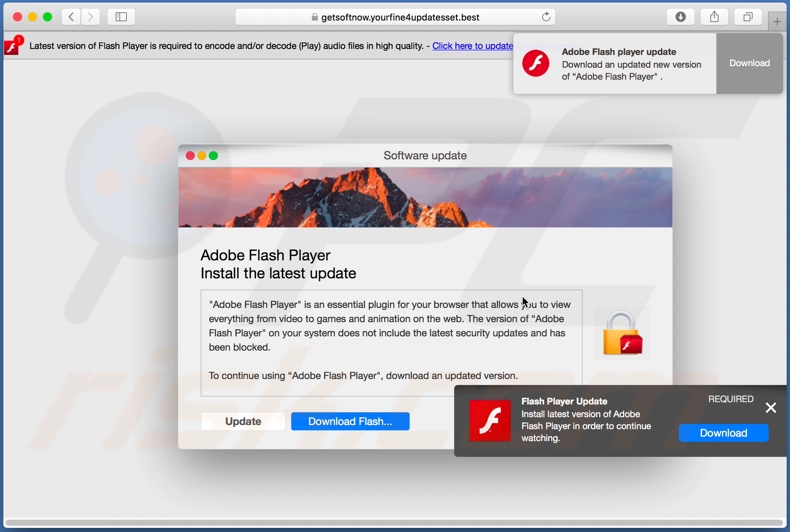Image resolution: width=790 pixels, height=532 pixels.
Task: Click the 'Flash Player Update' popup title
Action: click(x=564, y=402)
